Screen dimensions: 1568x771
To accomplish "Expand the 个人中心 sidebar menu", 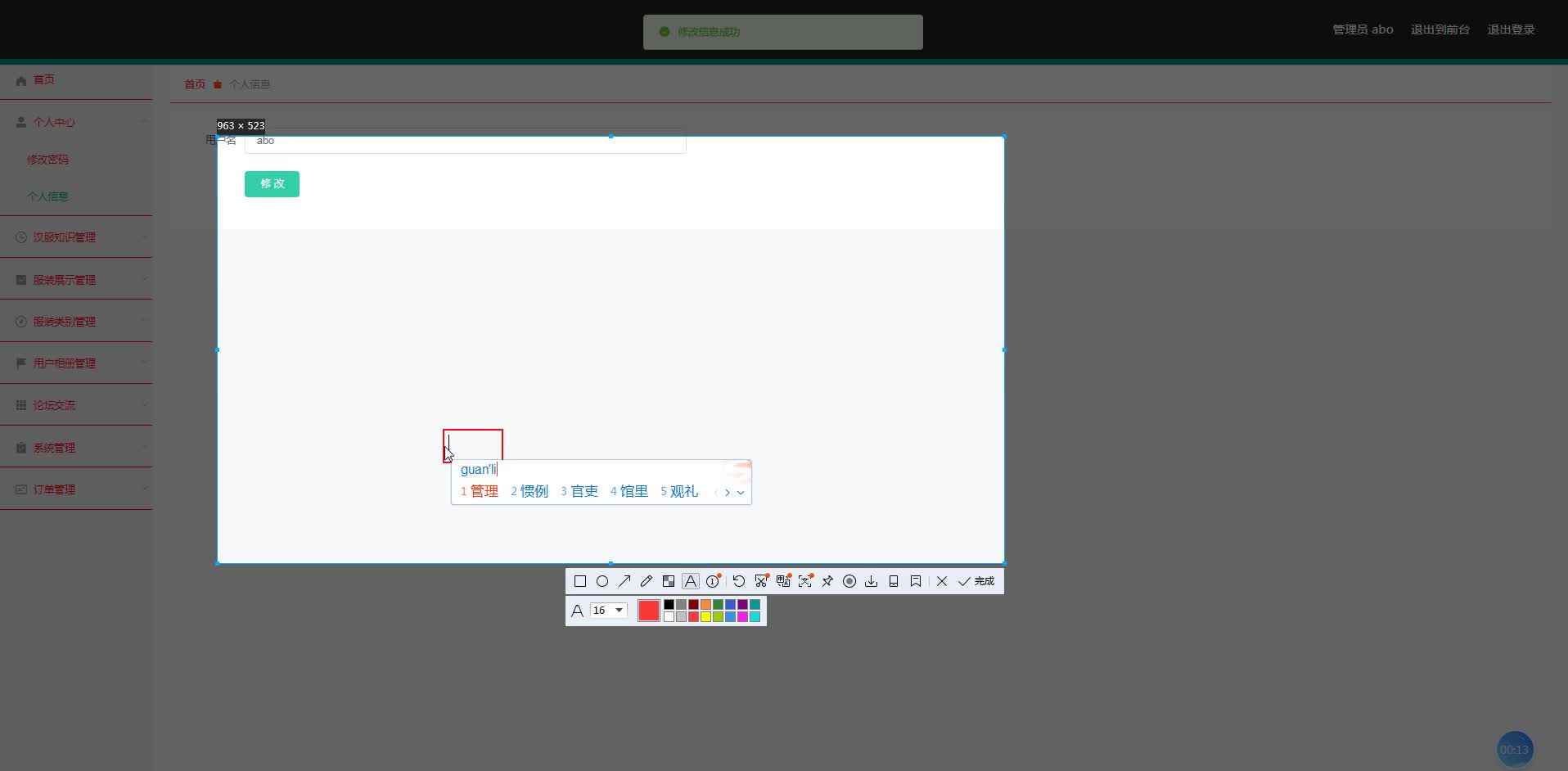I will (76, 122).
